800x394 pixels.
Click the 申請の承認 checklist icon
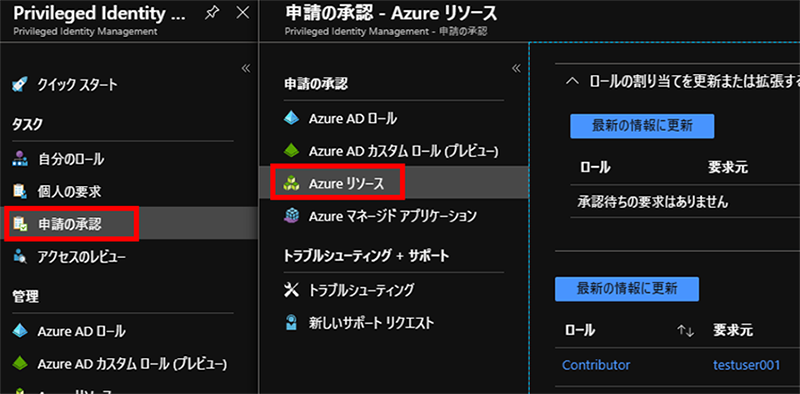tap(19, 224)
